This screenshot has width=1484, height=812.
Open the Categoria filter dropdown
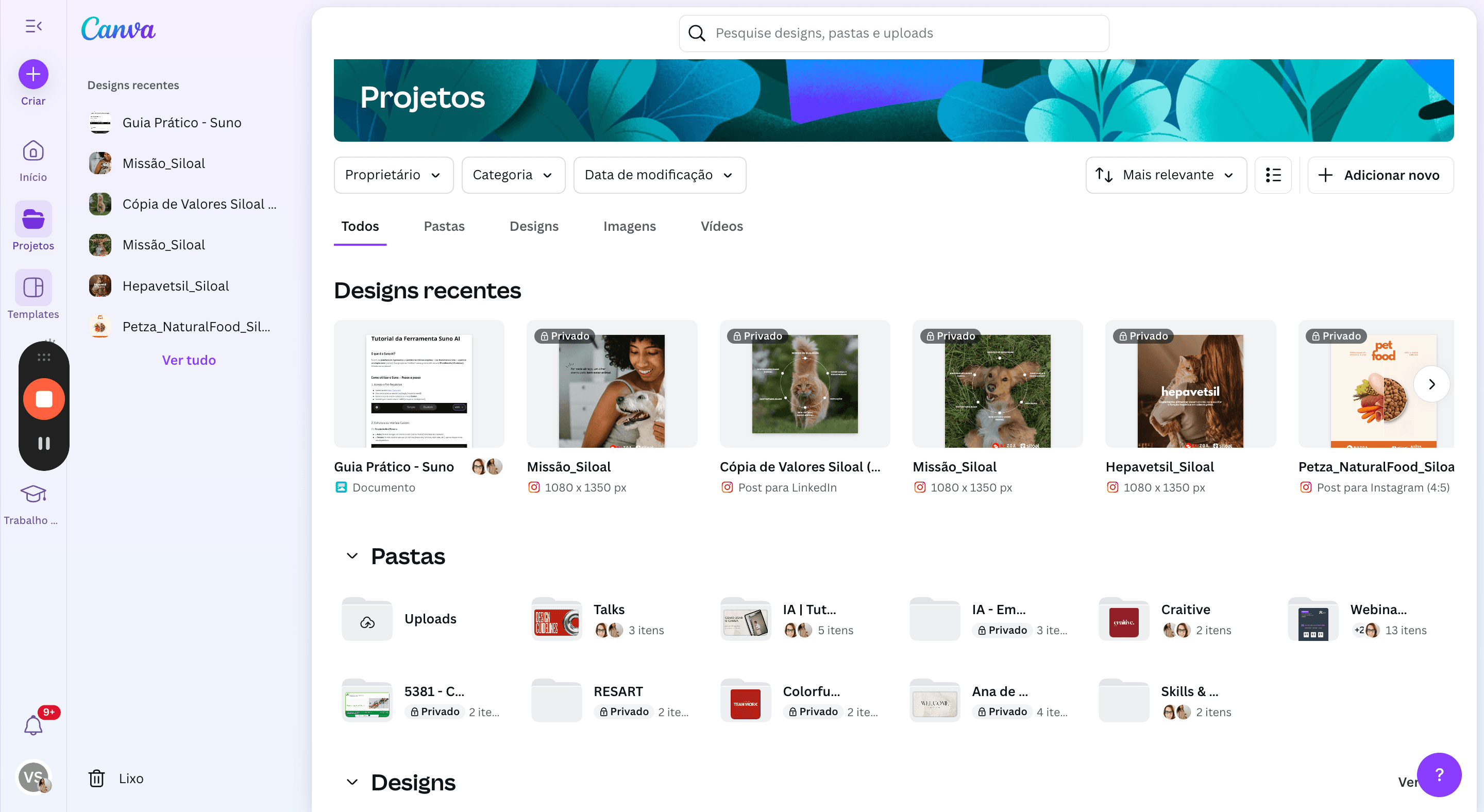[x=513, y=175]
